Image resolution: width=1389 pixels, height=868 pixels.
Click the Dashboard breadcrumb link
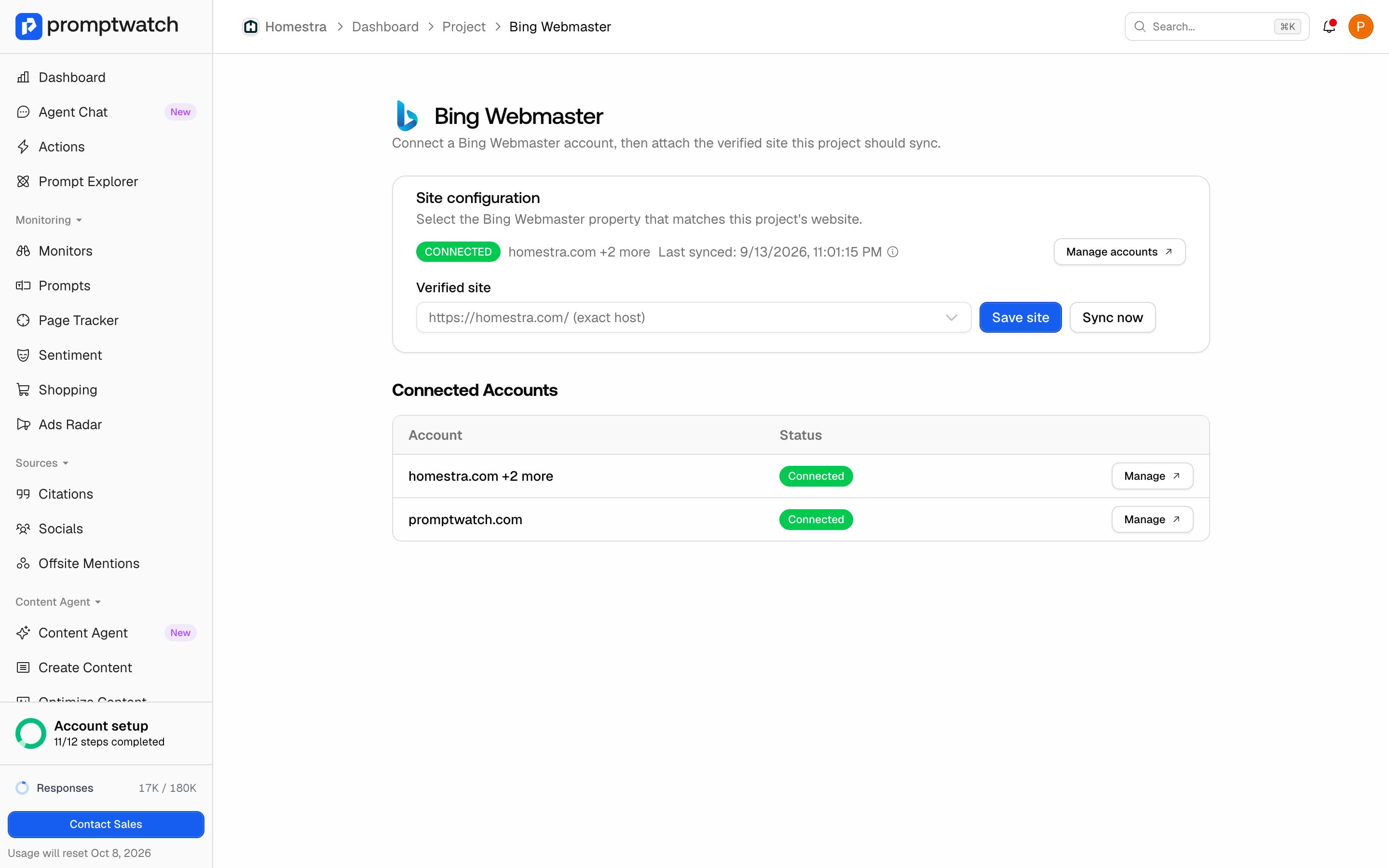click(x=385, y=27)
